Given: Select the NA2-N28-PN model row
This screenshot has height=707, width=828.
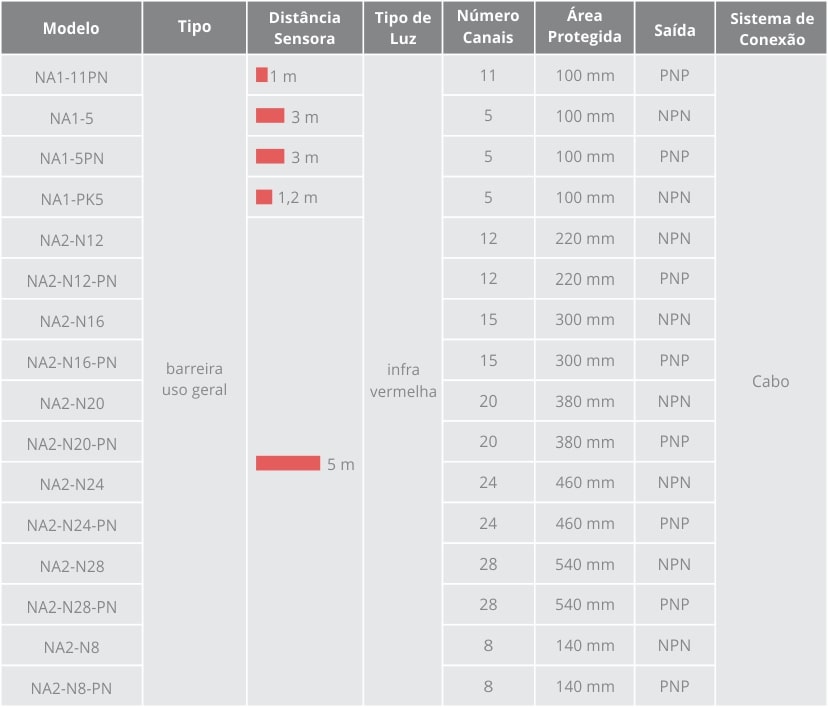Looking at the screenshot, I should [x=71, y=607].
